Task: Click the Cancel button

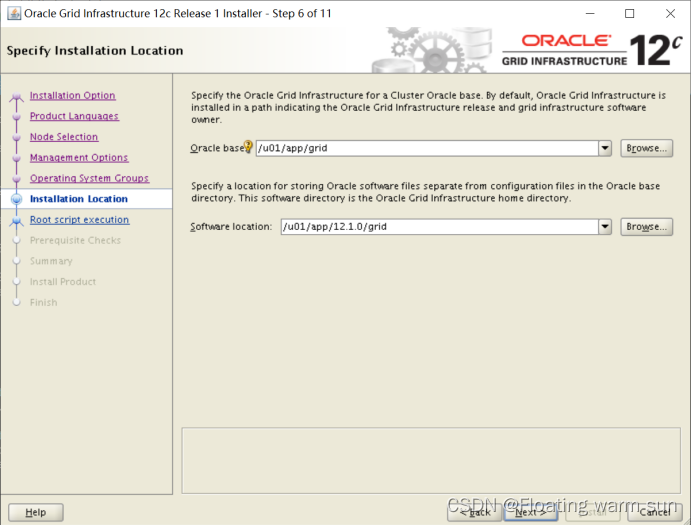Action: click(x=655, y=512)
